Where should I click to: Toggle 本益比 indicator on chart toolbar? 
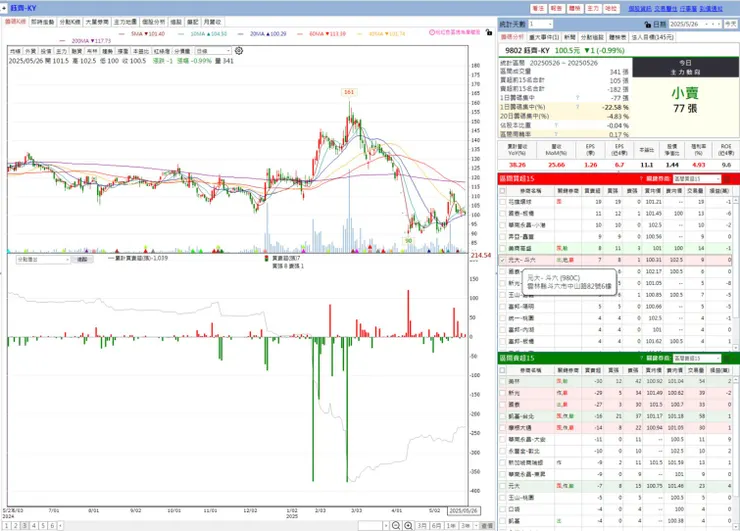click(140, 51)
